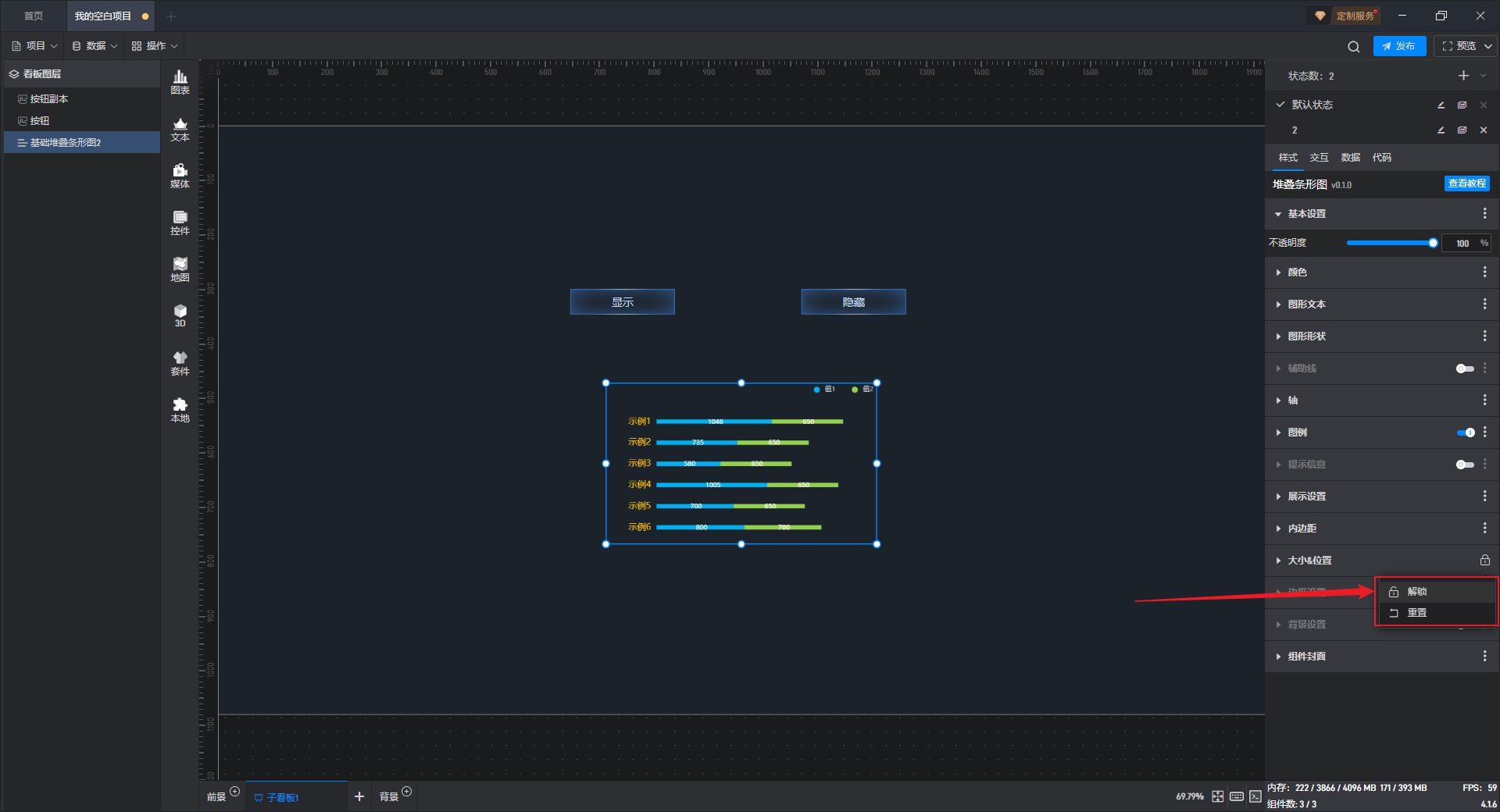Select the 基础堆叠条形图2 layer
The height and width of the screenshot is (812, 1500).
click(x=82, y=143)
